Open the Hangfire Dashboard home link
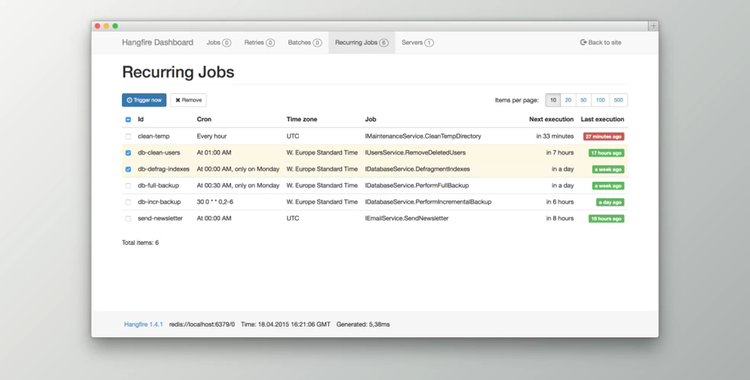 157,43
